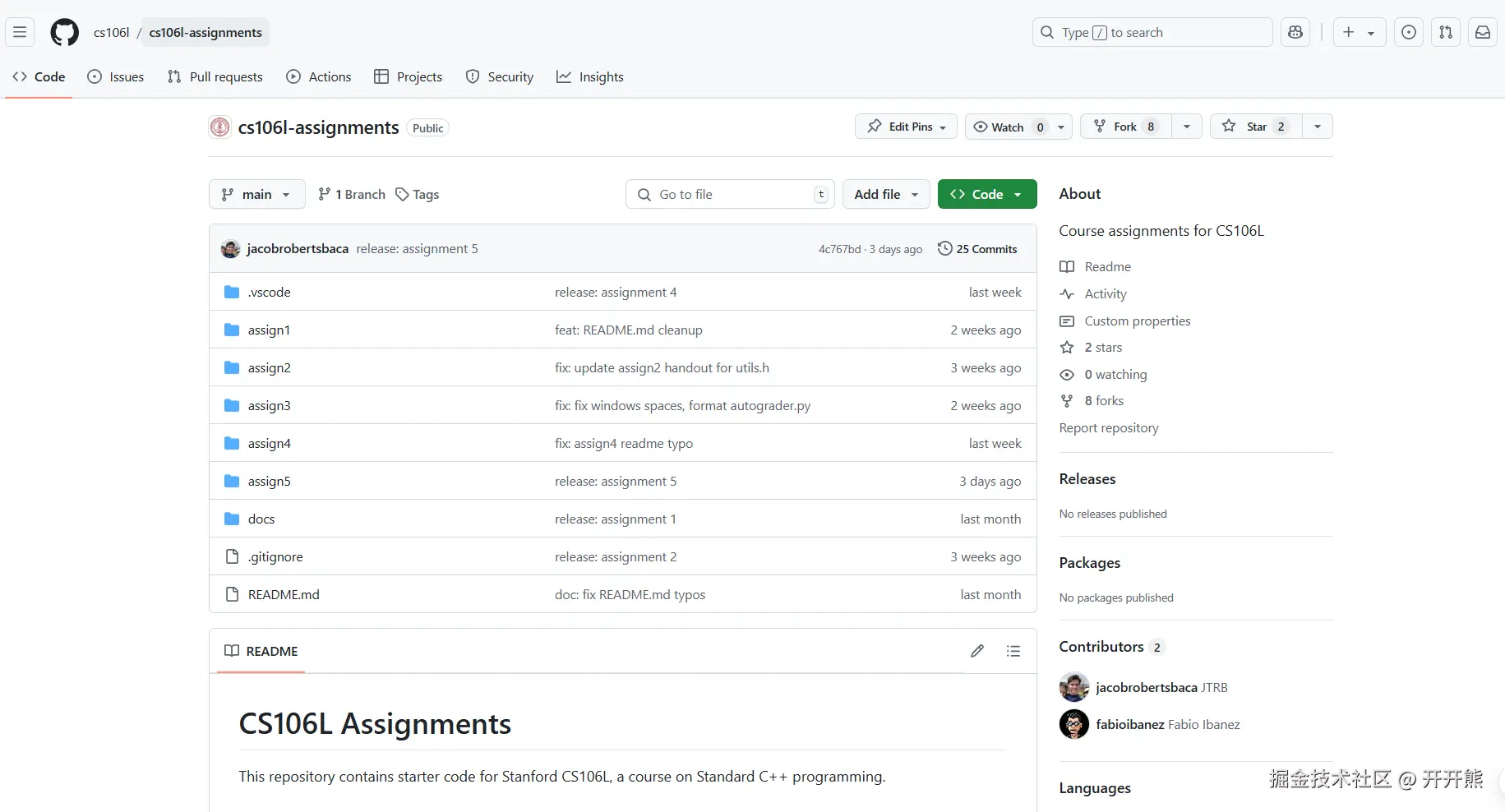Image resolution: width=1505 pixels, height=812 pixels.
Task: Open the assign3 folder
Action: [270, 406]
